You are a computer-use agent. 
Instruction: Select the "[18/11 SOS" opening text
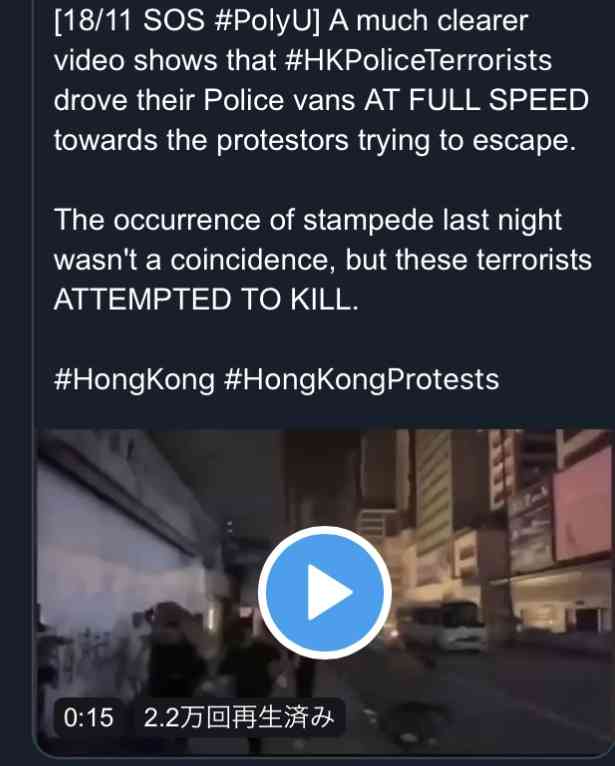click(129, 21)
